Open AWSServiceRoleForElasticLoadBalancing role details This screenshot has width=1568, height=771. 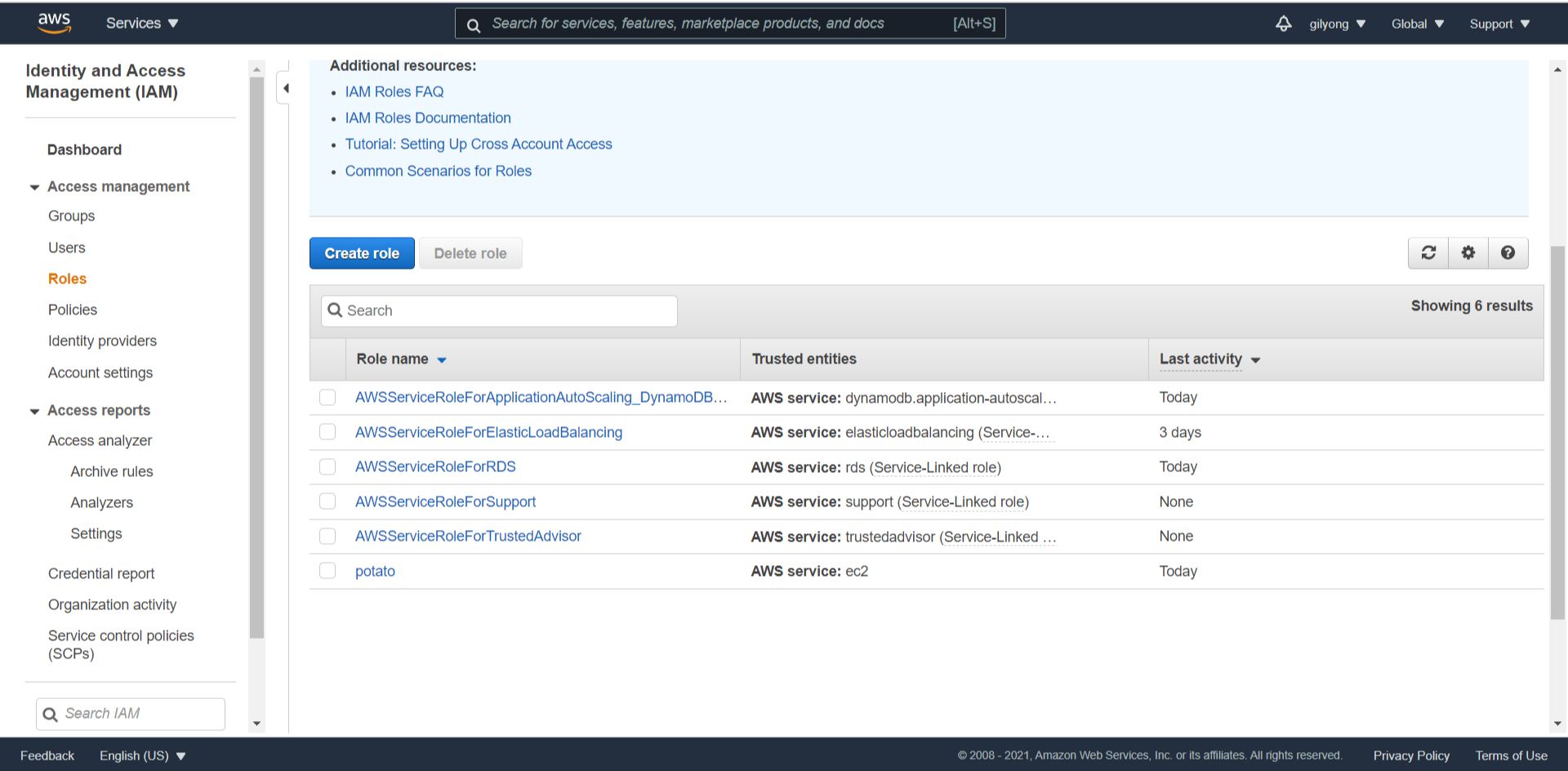point(488,432)
